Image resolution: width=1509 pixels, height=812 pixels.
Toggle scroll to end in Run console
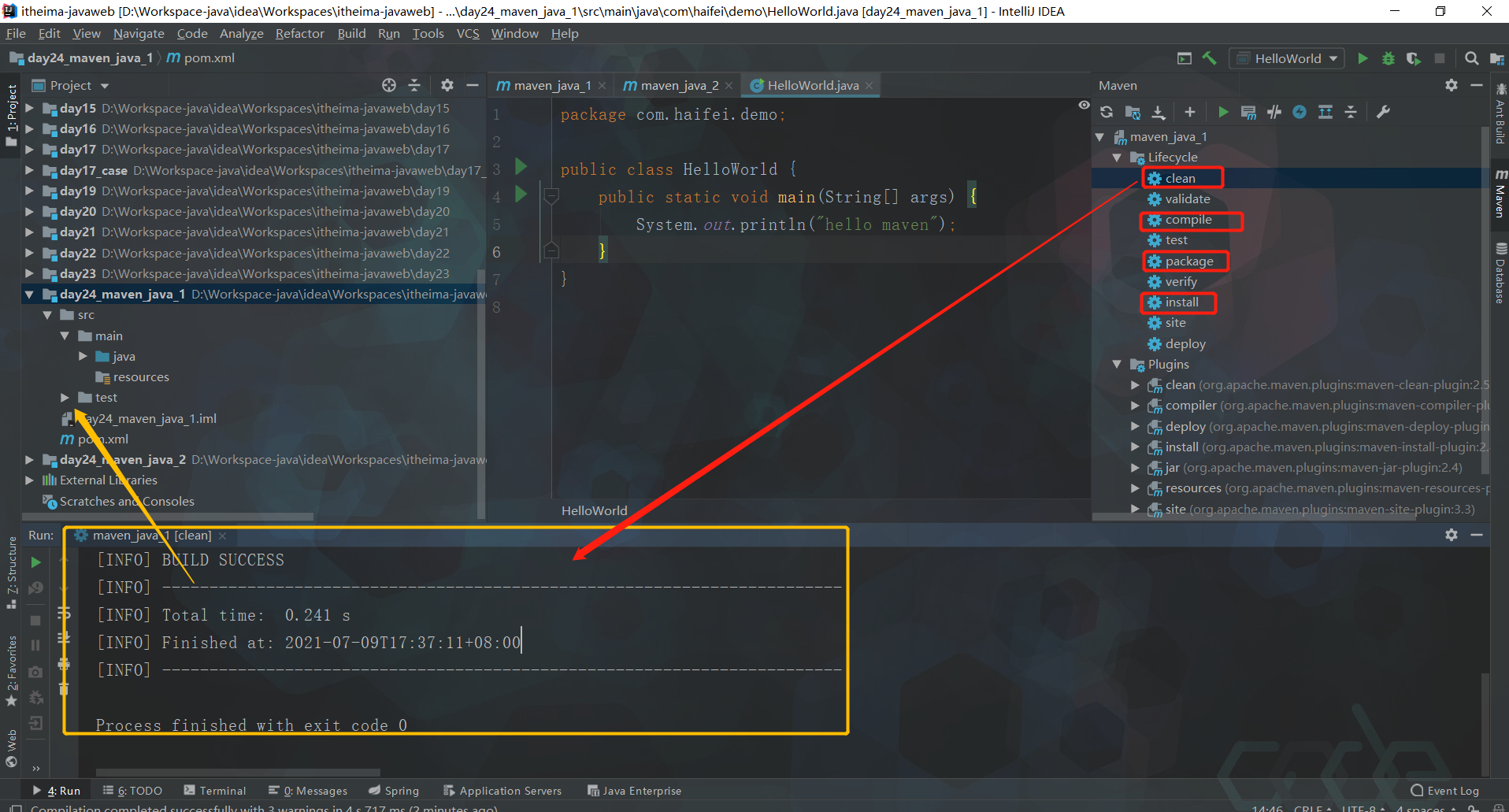click(x=64, y=638)
